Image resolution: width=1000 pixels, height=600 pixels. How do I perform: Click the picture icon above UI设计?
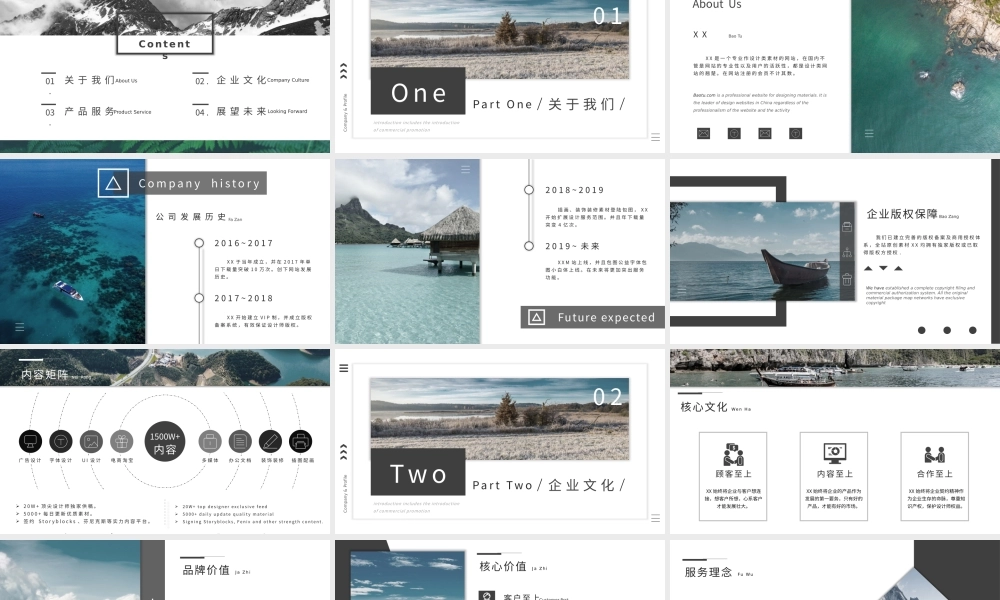point(91,441)
